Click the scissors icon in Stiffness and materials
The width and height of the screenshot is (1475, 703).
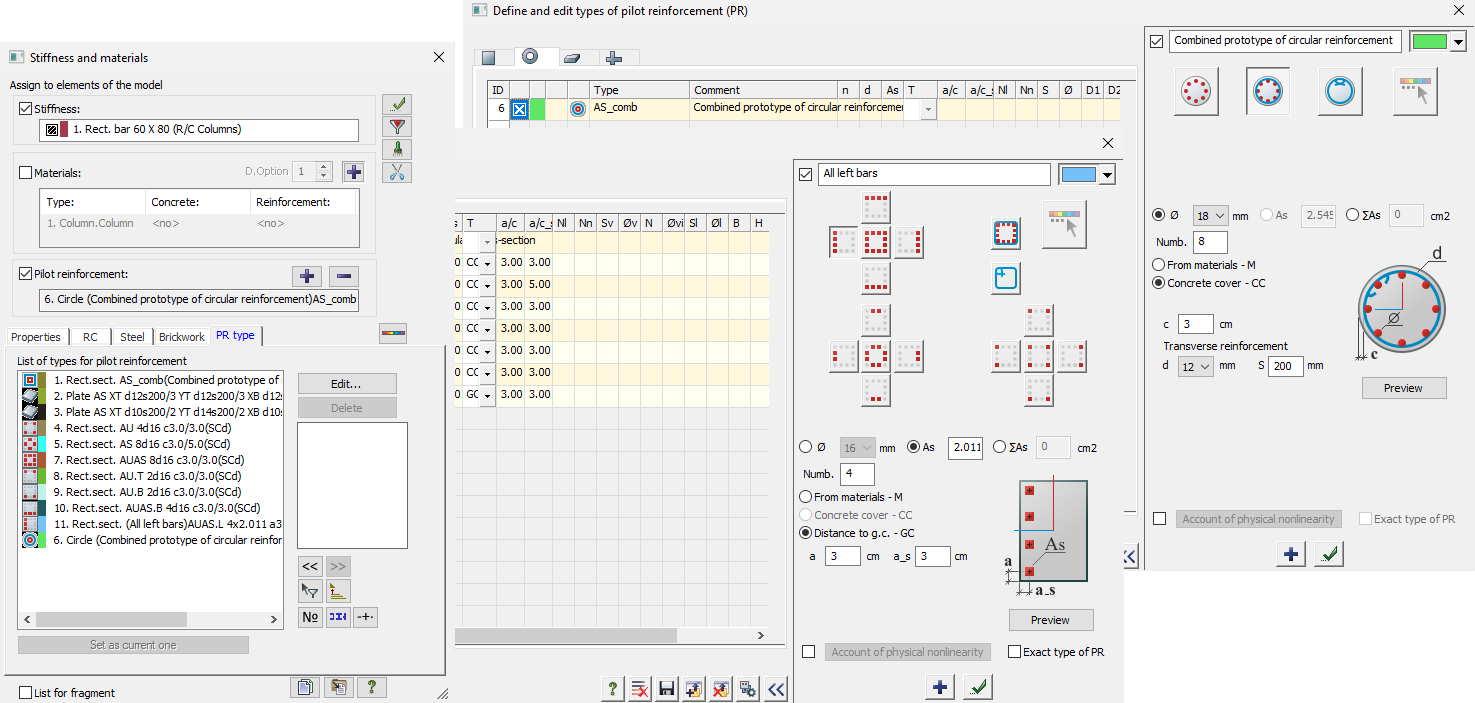(398, 172)
